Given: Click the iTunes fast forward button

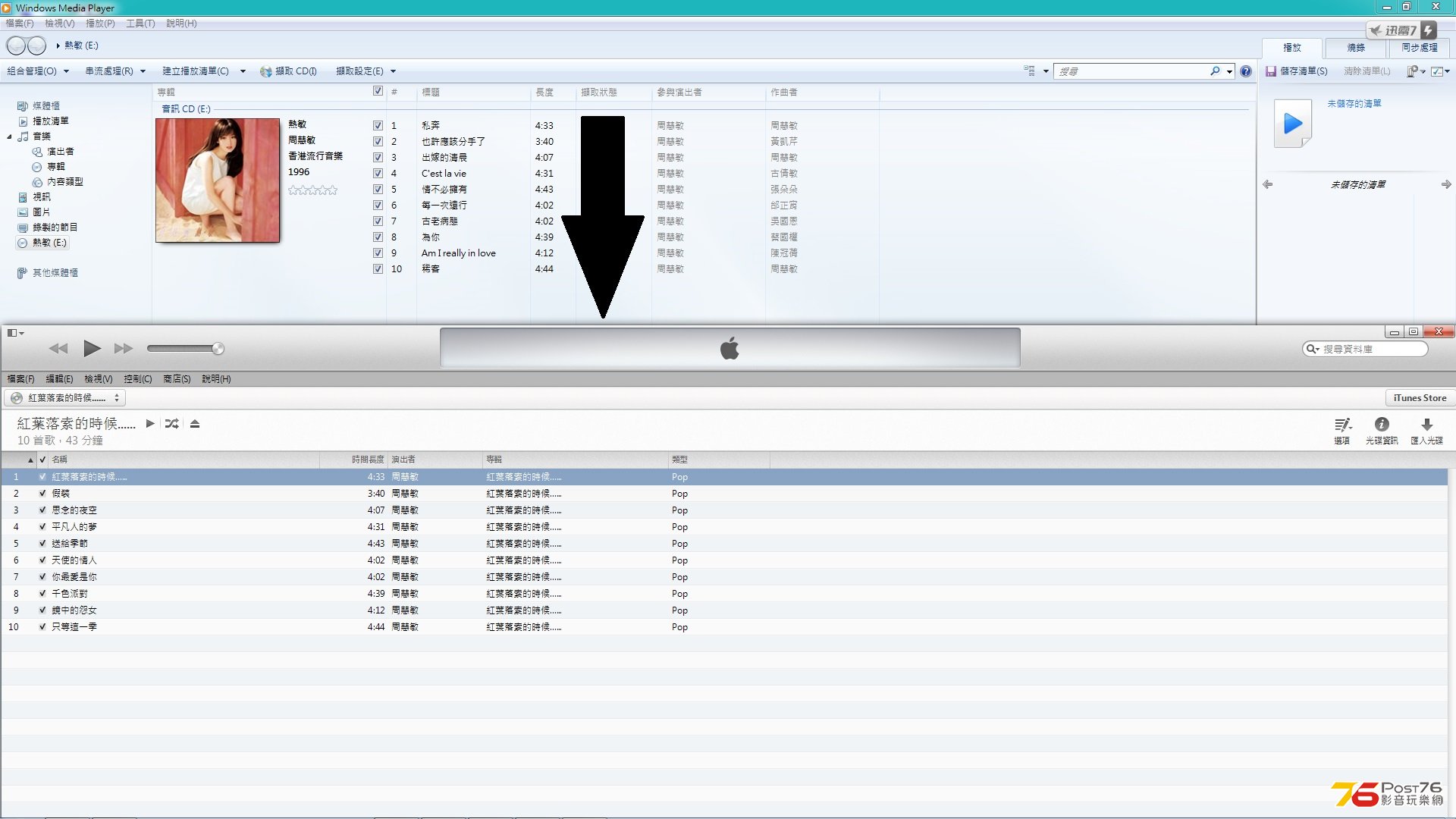Looking at the screenshot, I should coord(123,349).
